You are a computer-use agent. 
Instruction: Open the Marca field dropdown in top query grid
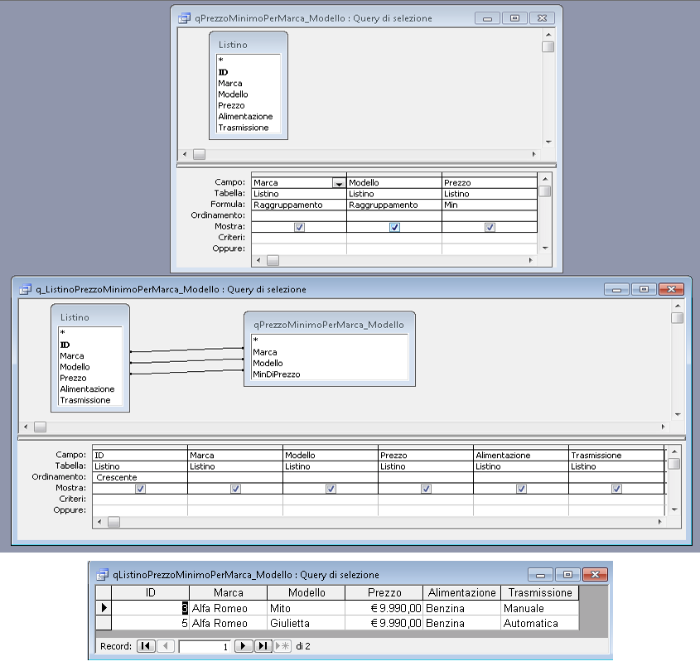(339, 183)
